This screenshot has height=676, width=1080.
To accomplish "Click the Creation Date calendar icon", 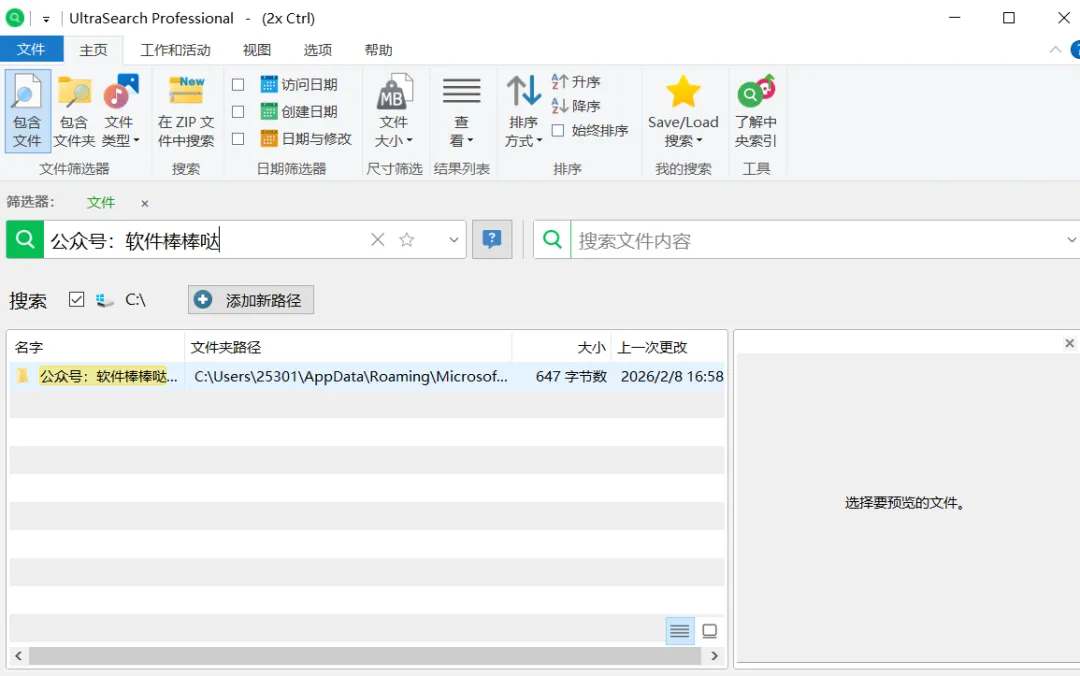I will click(269, 111).
